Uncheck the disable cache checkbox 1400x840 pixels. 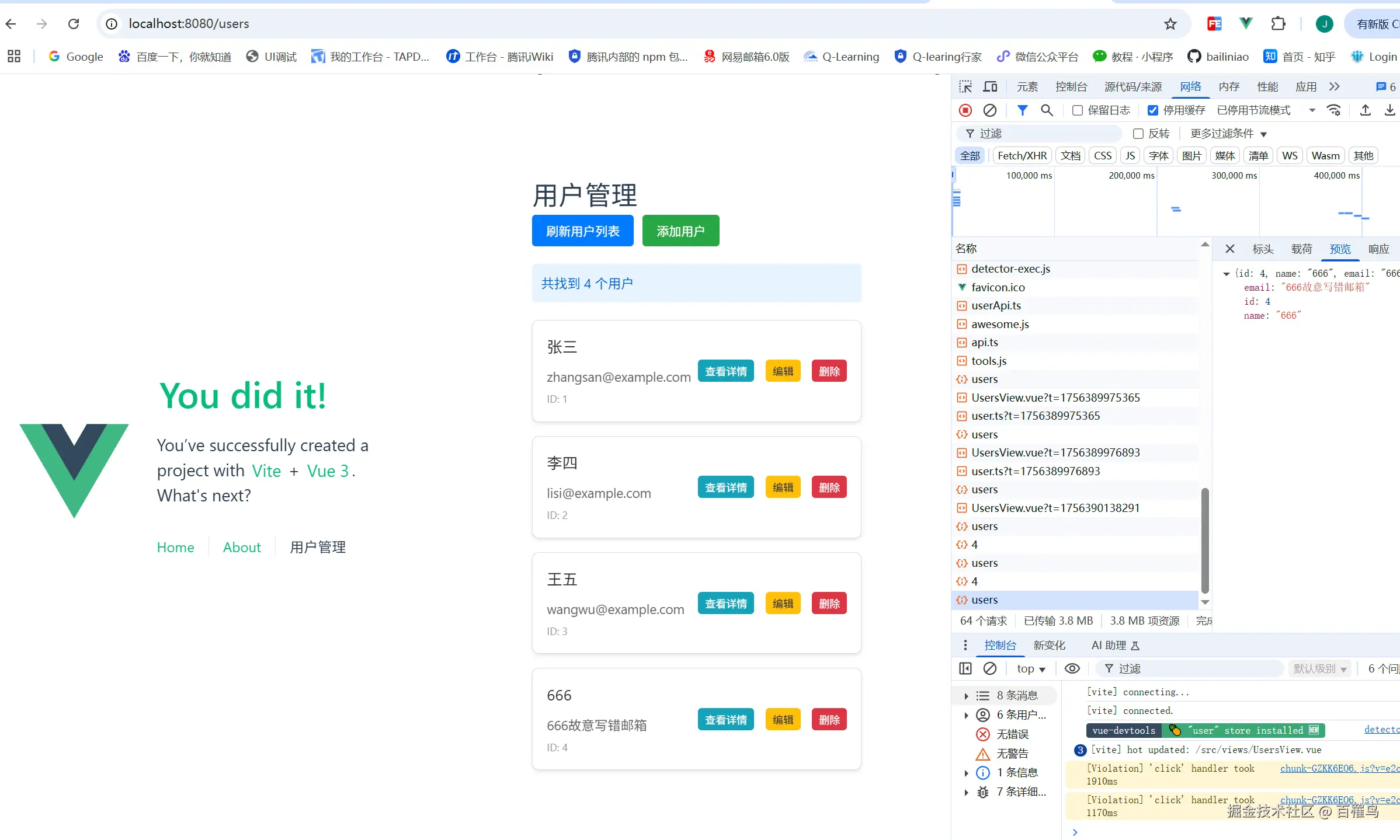1153,110
